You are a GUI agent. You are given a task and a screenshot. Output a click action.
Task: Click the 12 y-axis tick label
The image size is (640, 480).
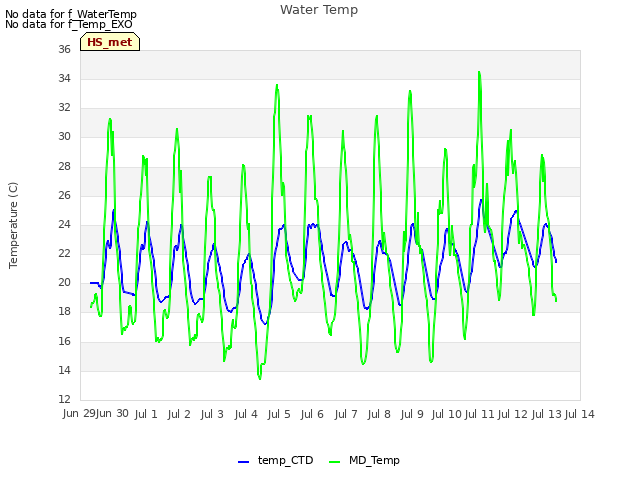click(x=64, y=399)
